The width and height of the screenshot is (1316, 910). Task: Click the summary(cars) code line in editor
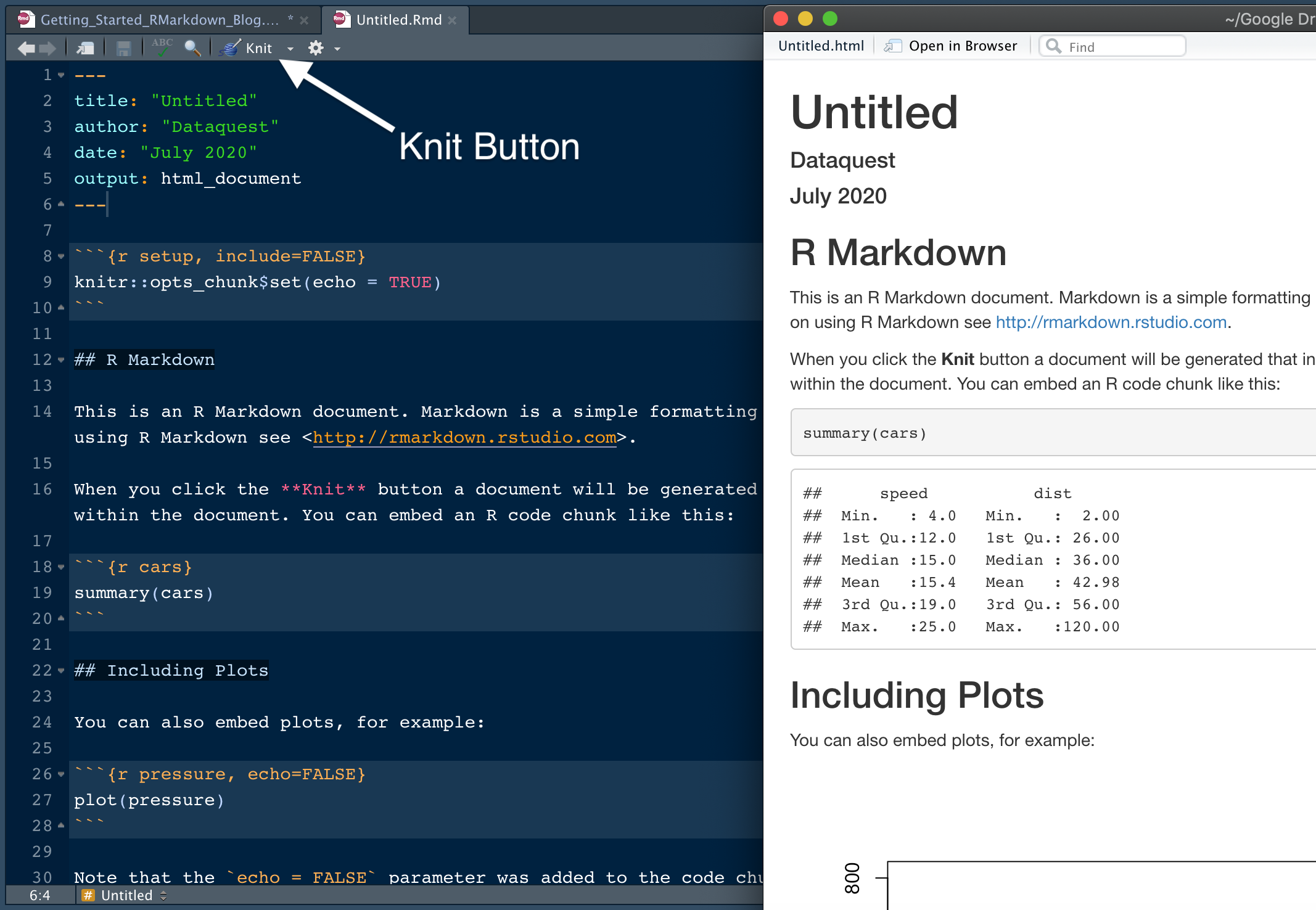[x=144, y=592]
